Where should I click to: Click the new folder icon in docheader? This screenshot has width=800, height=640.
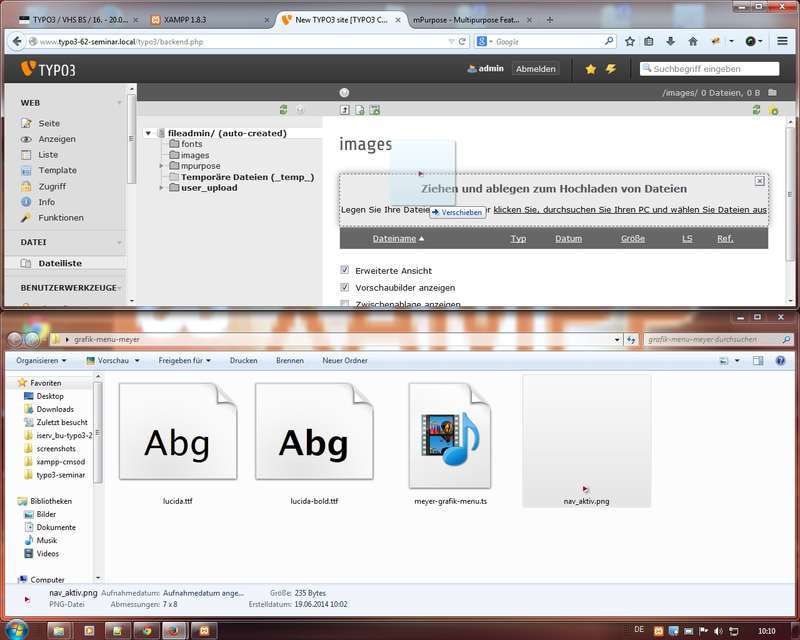[x=375, y=110]
